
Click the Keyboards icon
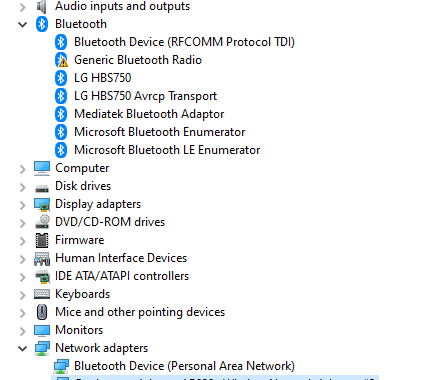point(42,294)
